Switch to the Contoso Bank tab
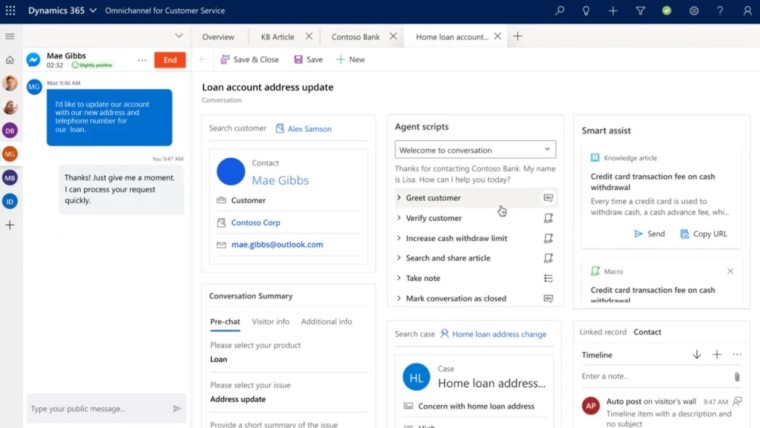 pyautogui.click(x=355, y=37)
